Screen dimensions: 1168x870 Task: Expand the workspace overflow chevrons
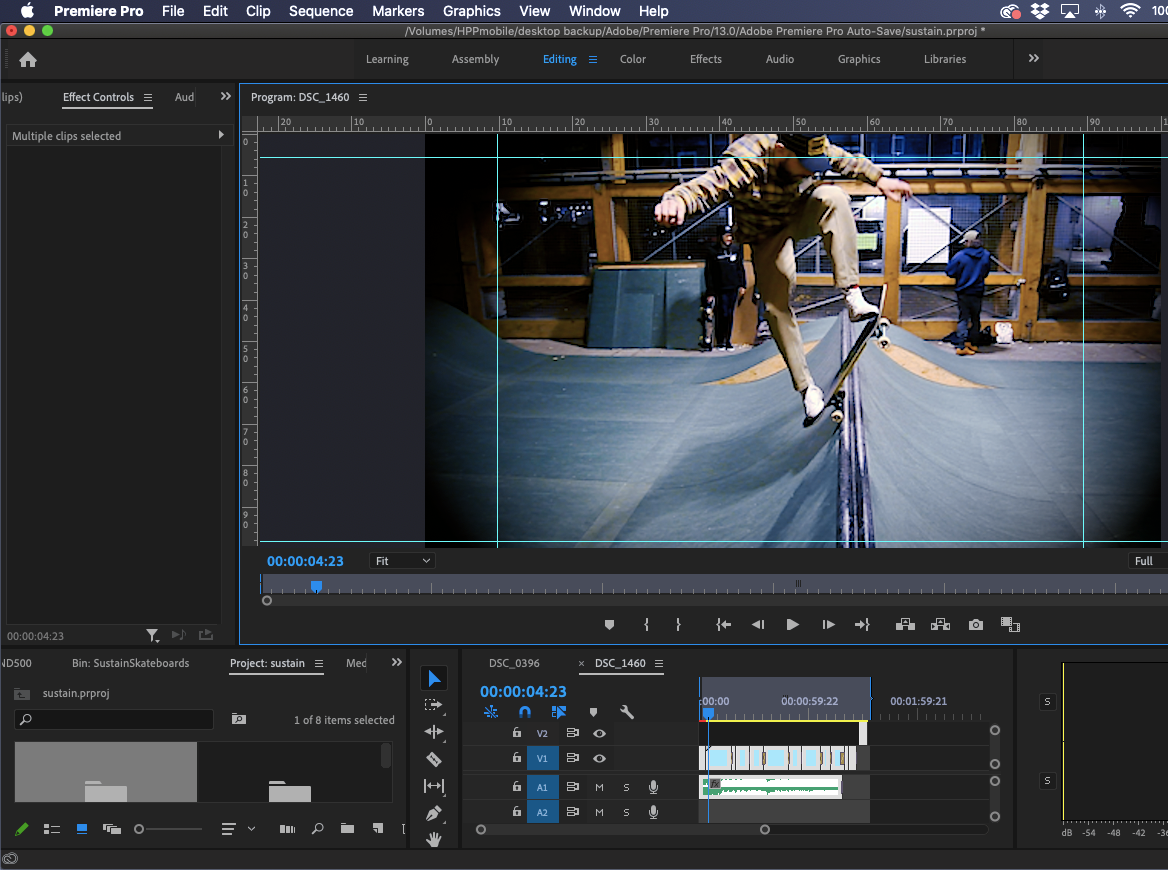(1033, 59)
